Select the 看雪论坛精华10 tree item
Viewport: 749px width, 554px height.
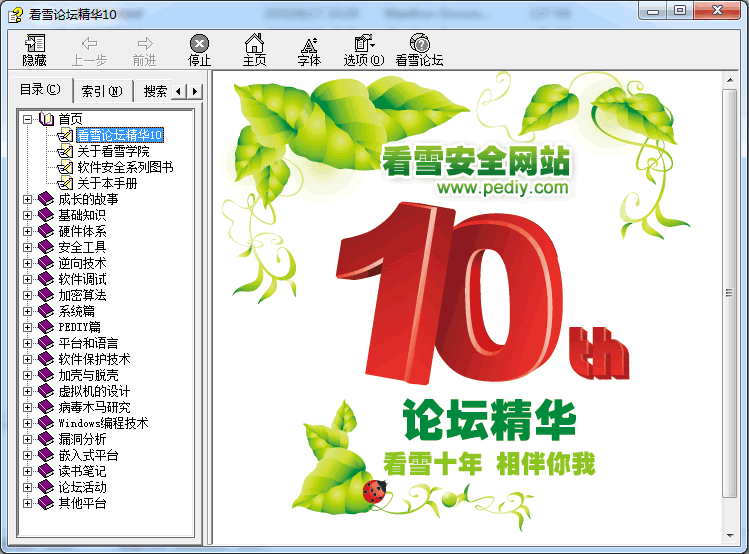120,135
